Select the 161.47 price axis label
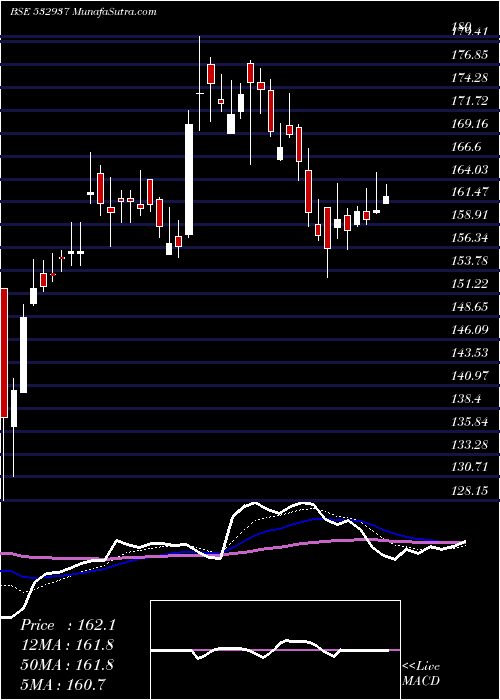500x700 pixels. (x=469, y=192)
